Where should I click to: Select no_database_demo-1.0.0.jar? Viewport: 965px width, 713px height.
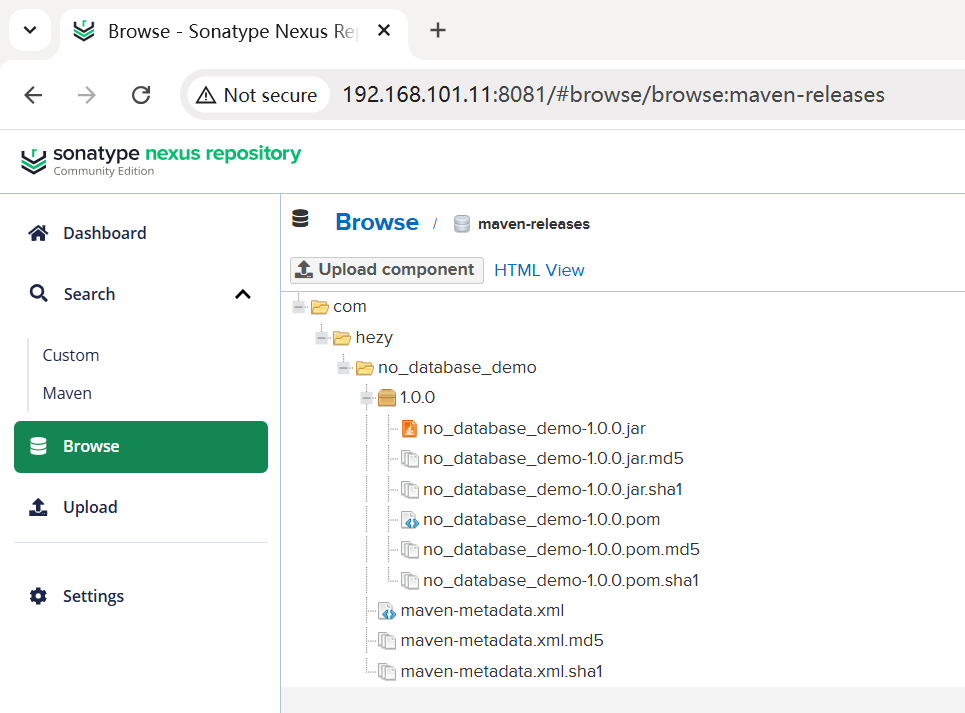(534, 428)
